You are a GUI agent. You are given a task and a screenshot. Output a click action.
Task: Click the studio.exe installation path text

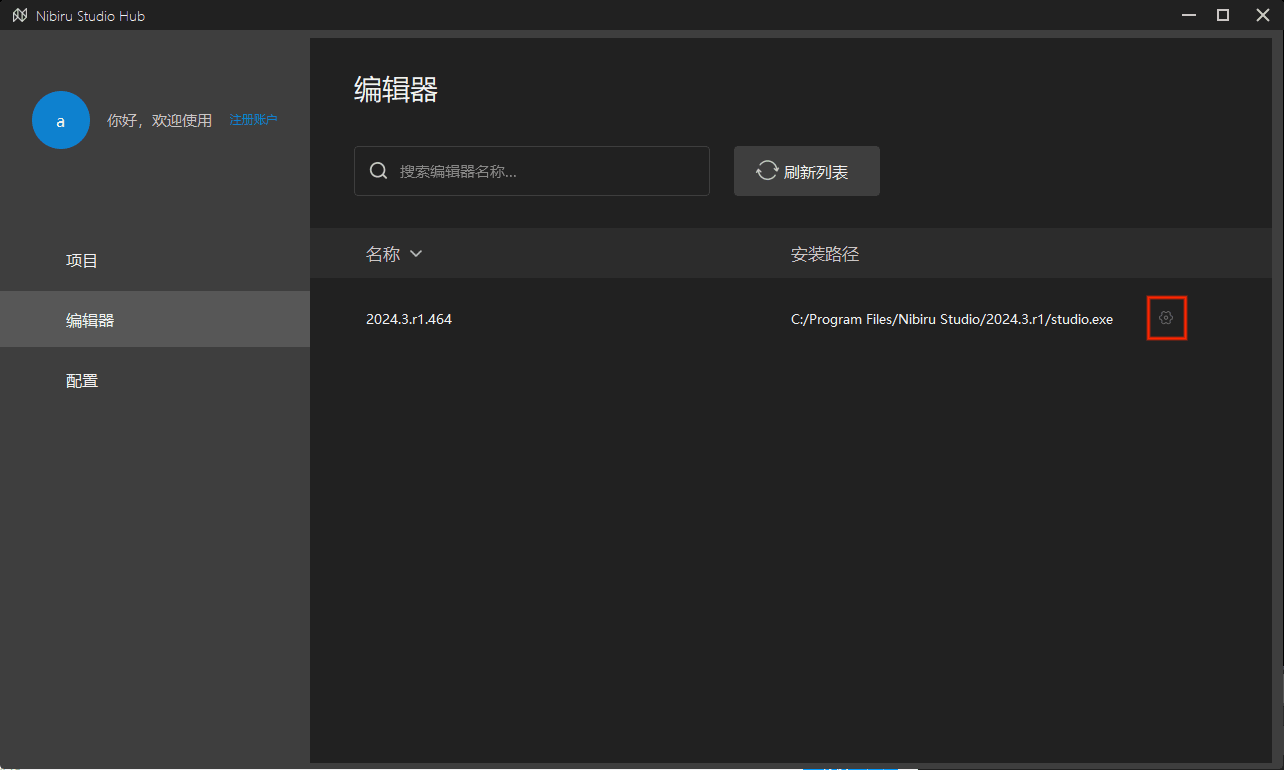[x=951, y=319]
